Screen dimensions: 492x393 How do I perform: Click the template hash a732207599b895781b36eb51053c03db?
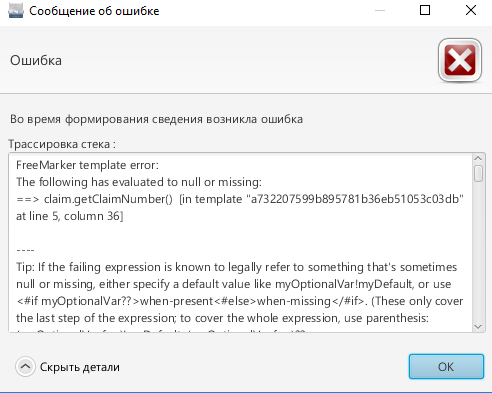click(355, 199)
